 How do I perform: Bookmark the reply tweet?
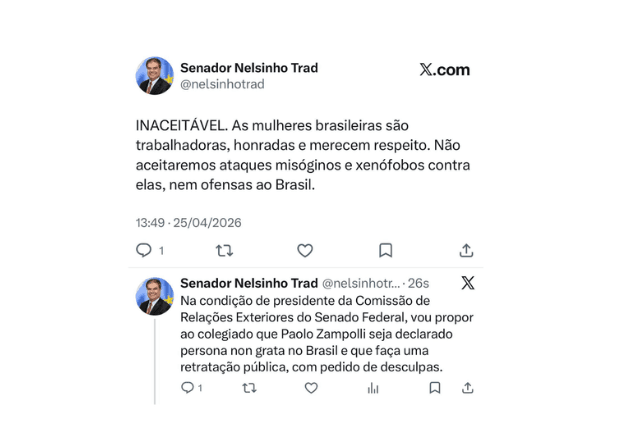(x=434, y=388)
